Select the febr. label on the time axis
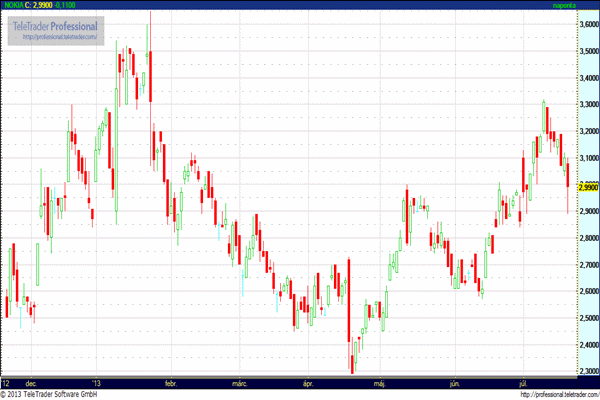600x400 pixels. click(169, 383)
